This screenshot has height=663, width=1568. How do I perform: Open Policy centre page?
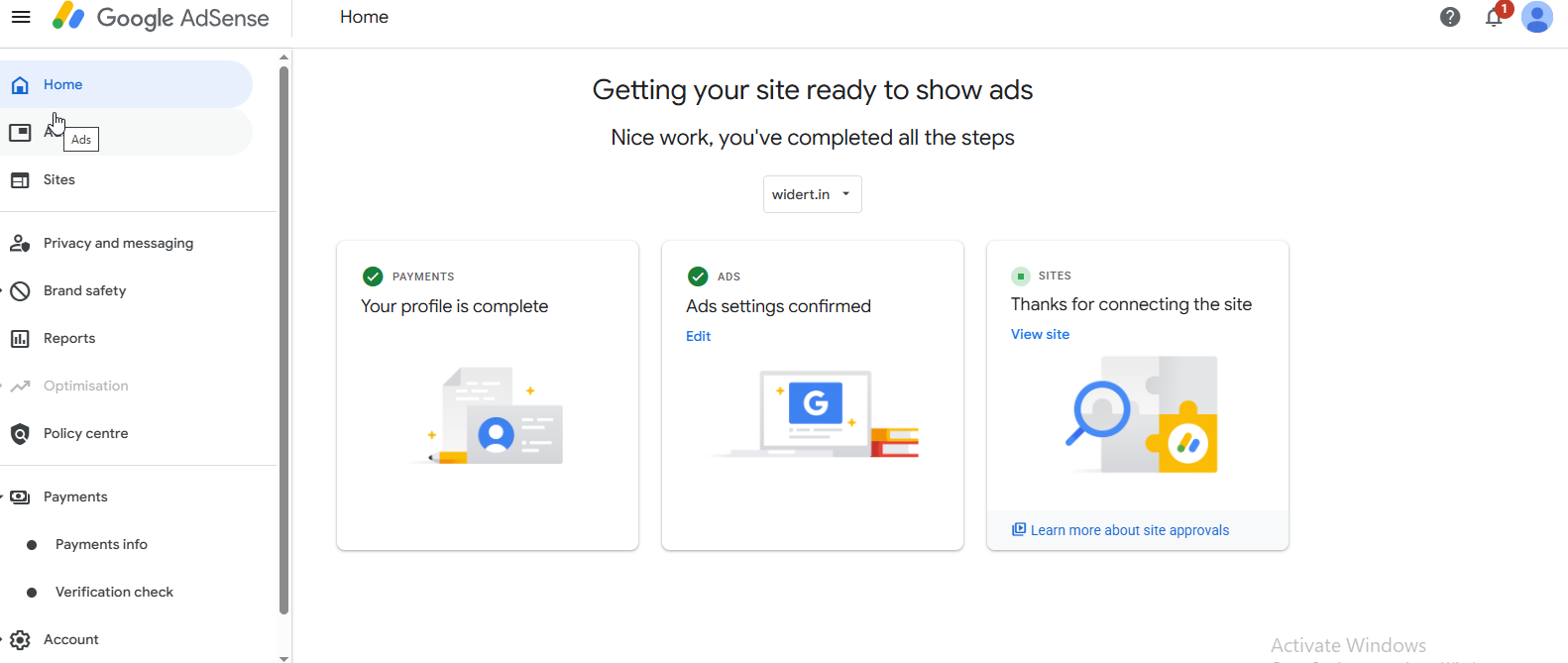pyautogui.click(x=126, y=433)
